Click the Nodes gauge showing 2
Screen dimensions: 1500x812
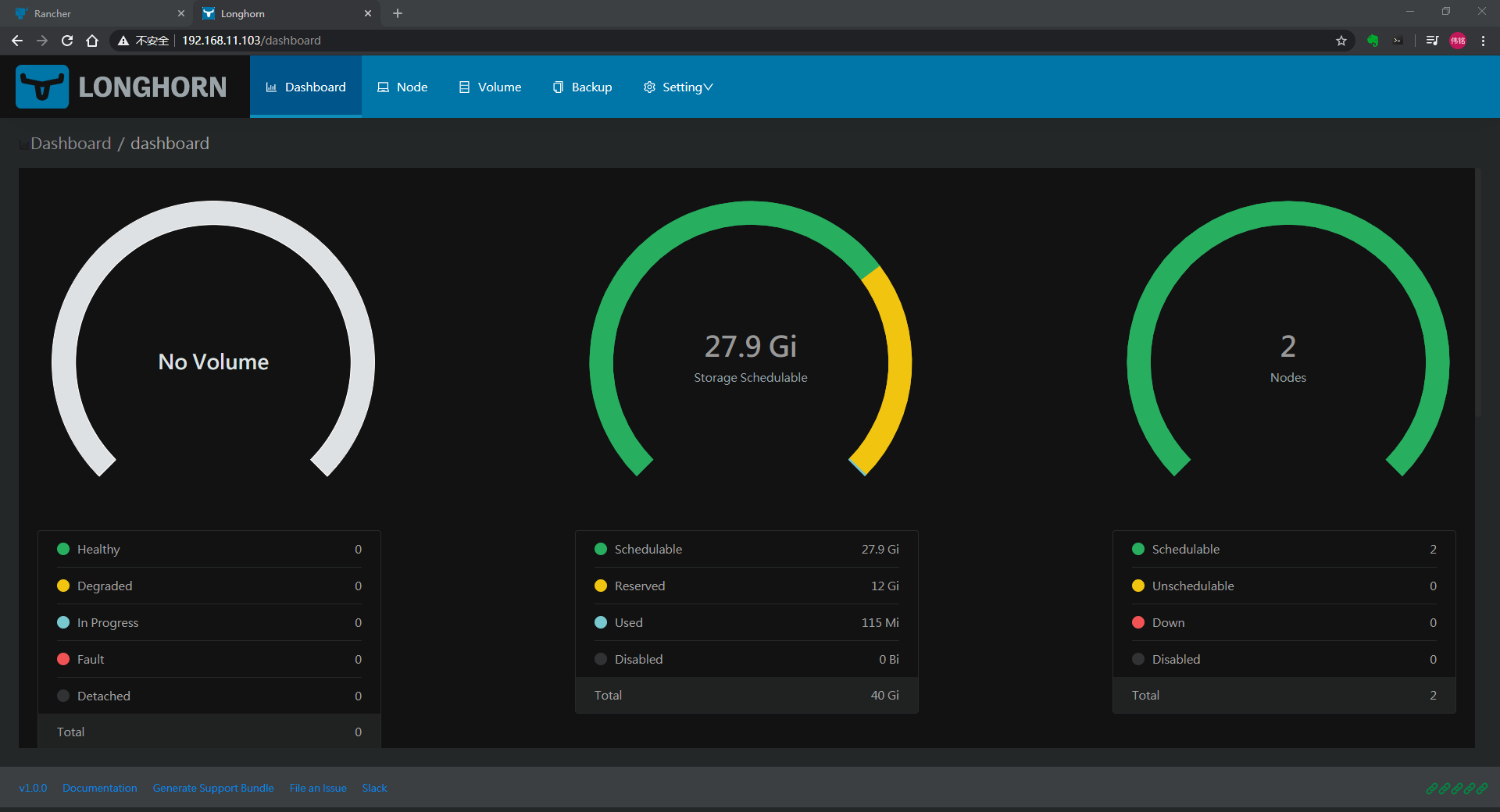[1288, 339]
